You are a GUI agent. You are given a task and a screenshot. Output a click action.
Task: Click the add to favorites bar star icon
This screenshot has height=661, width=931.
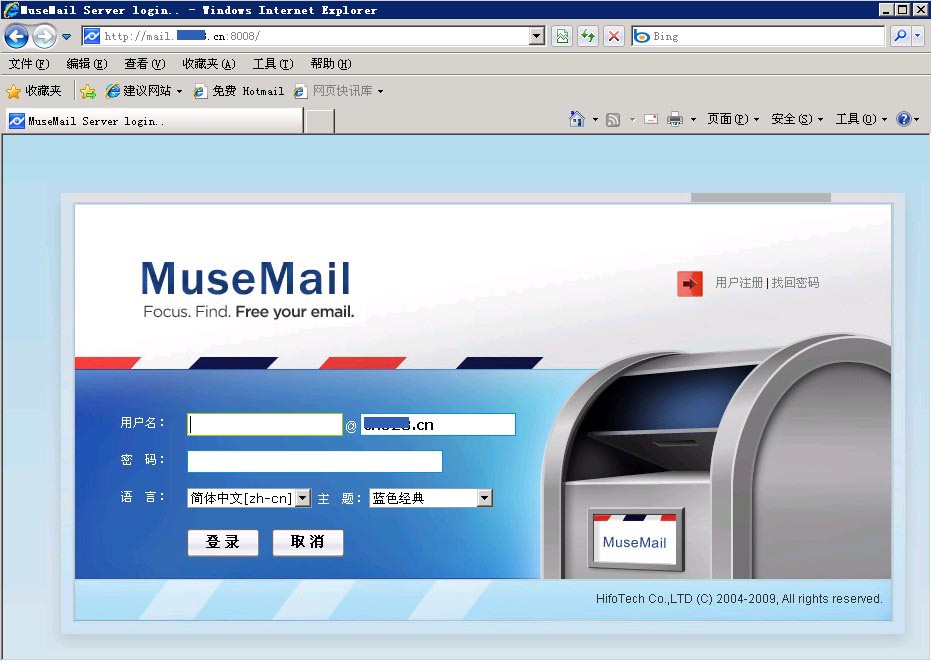pos(88,91)
